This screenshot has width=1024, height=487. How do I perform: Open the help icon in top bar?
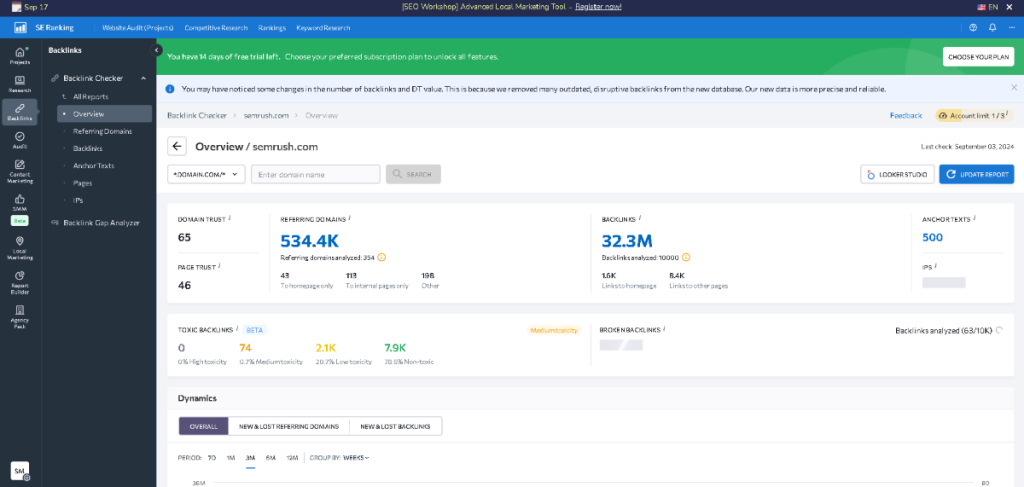[x=973, y=27]
